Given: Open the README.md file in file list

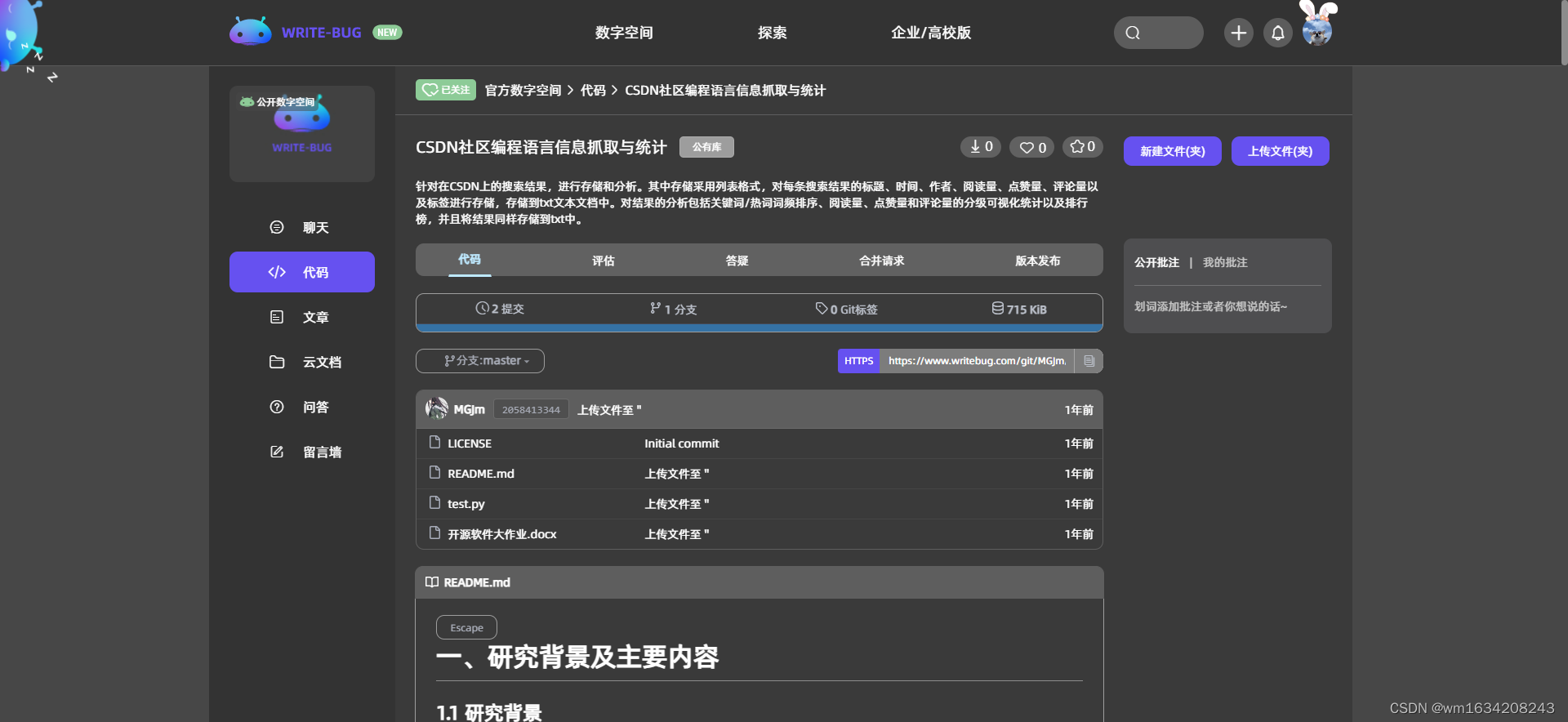Looking at the screenshot, I should tap(481, 474).
